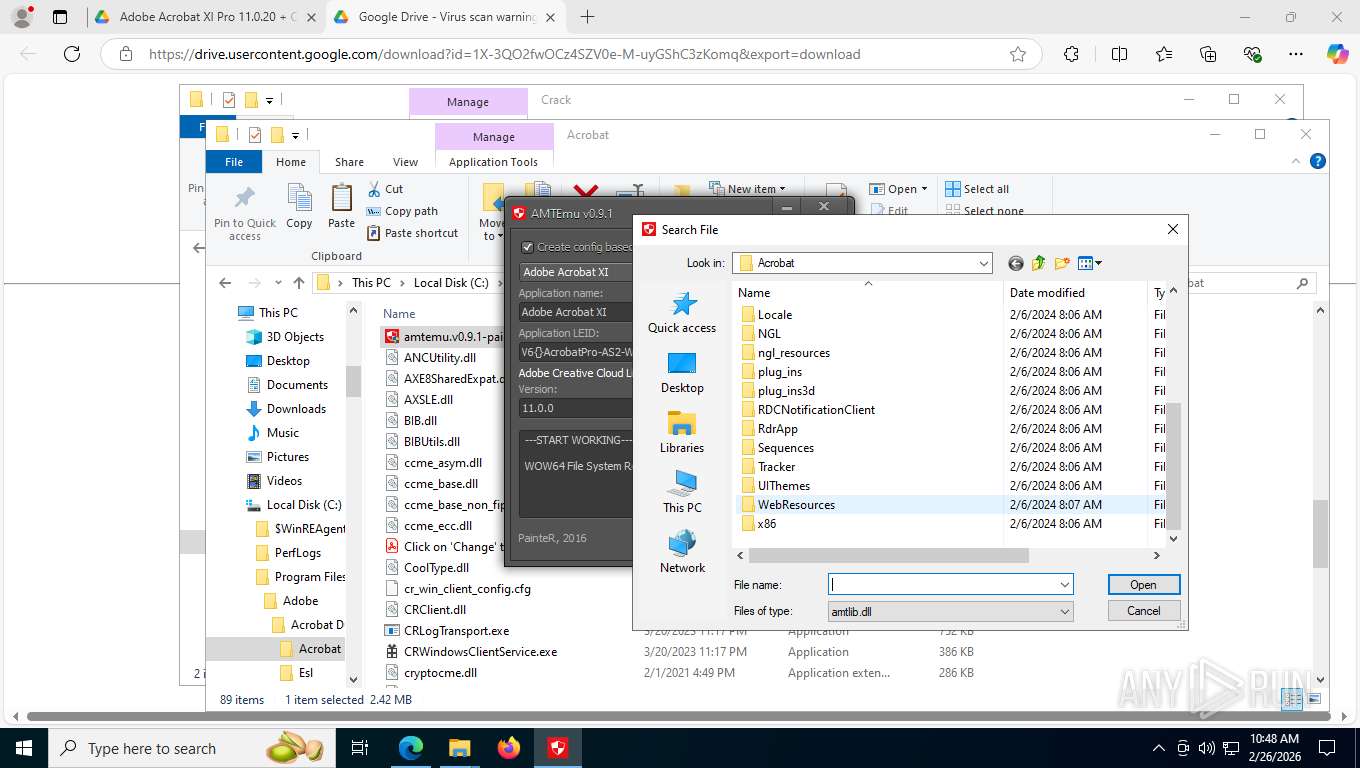Select the plug_ins folder
Image resolution: width=1360 pixels, height=768 pixels.
tap(779, 372)
